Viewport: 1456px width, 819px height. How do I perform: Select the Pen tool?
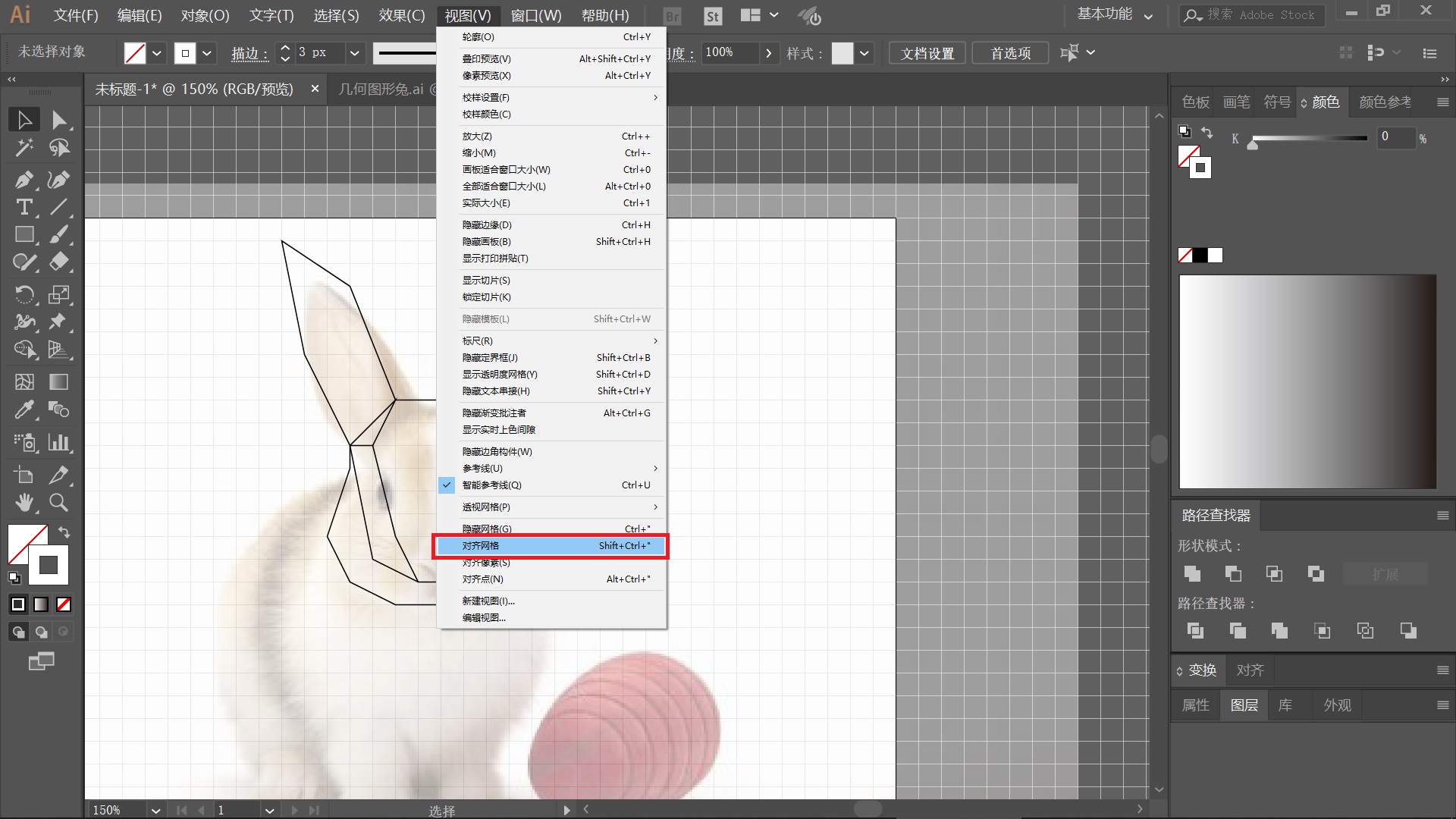coord(24,180)
